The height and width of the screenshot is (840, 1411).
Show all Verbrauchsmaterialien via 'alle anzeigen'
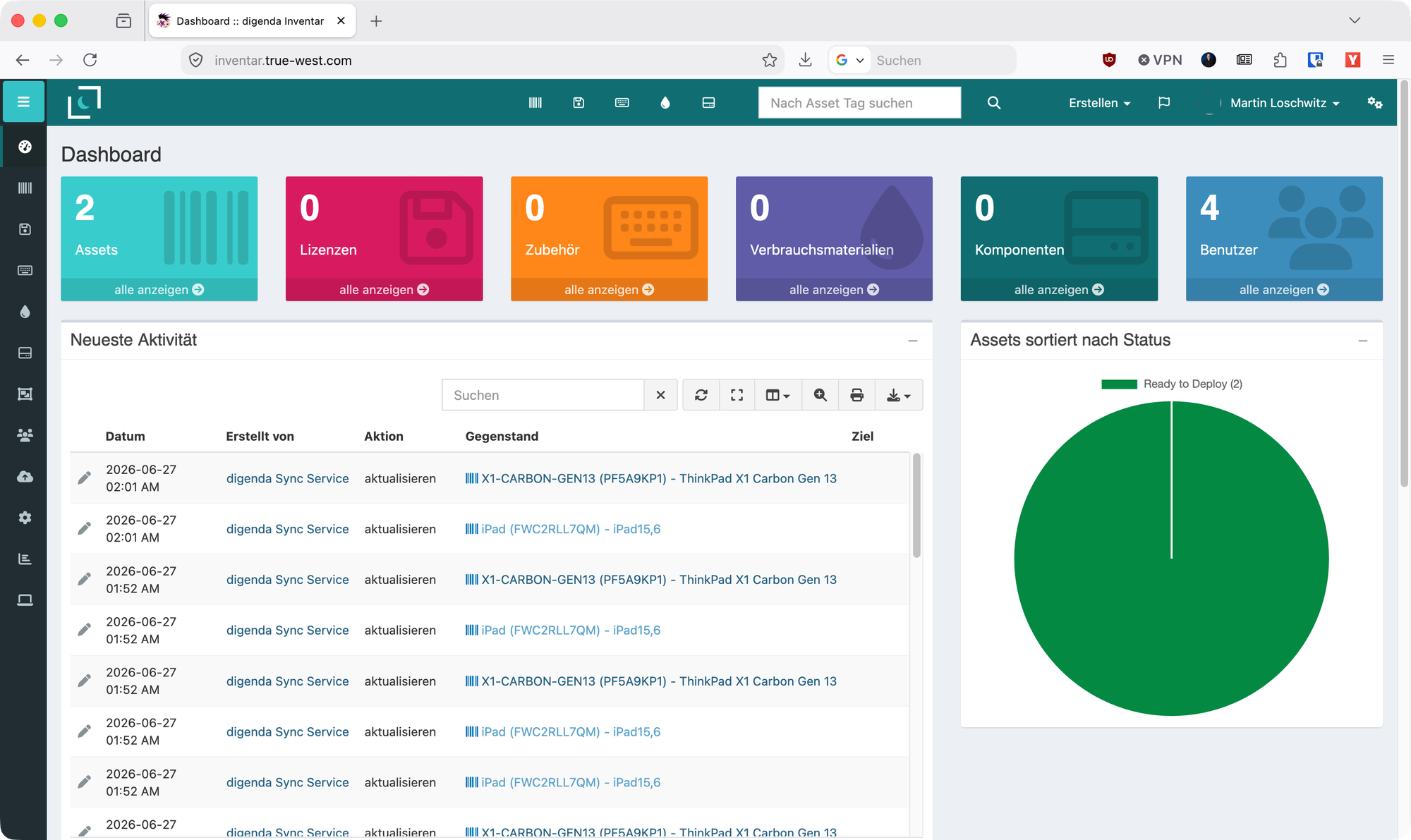coord(834,290)
